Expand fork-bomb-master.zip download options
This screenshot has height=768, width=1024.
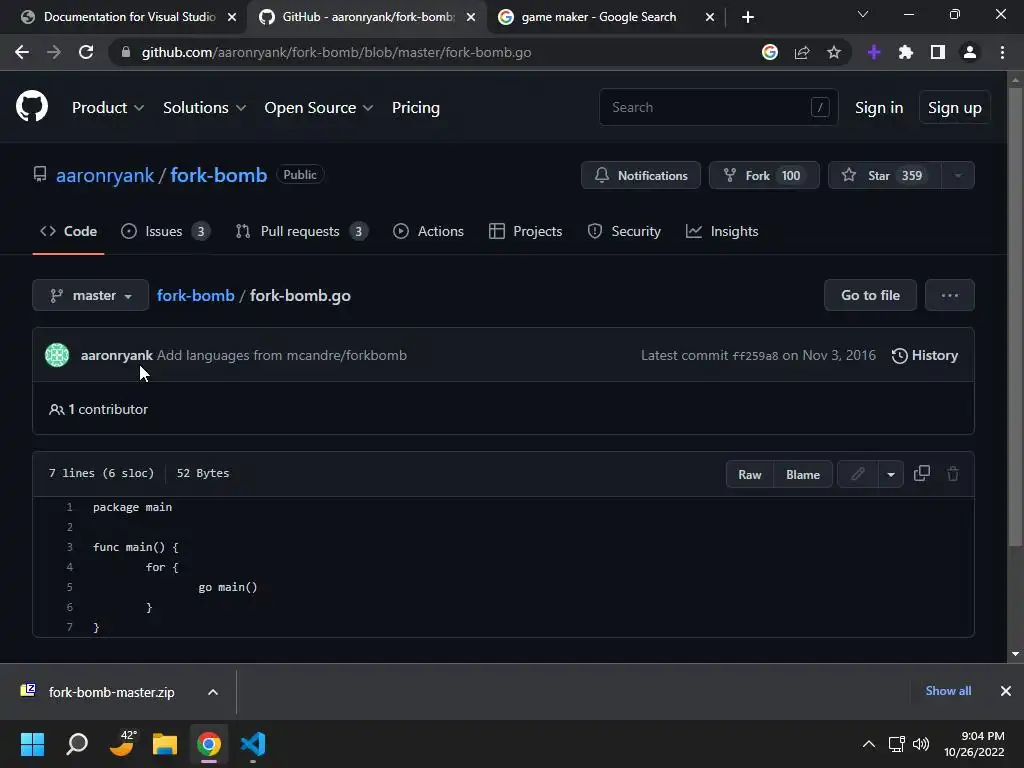point(213,692)
